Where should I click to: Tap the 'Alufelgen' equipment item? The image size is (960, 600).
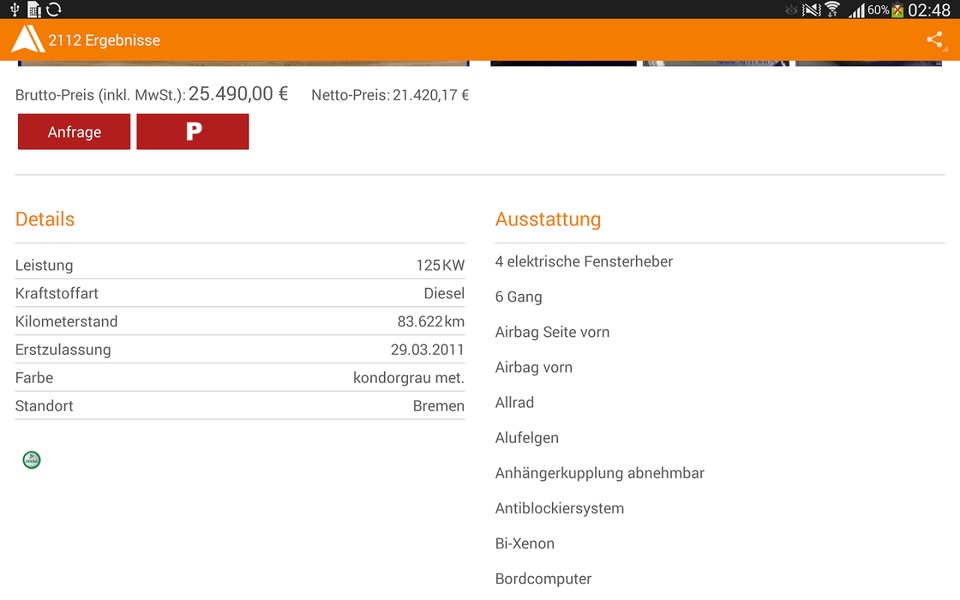(x=527, y=438)
